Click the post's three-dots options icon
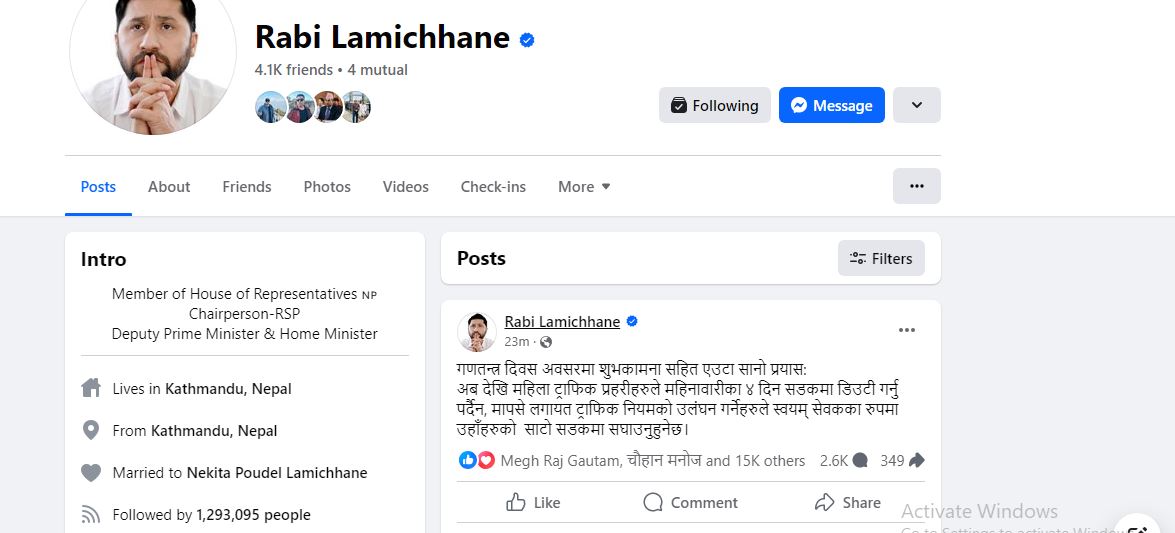 click(x=906, y=330)
